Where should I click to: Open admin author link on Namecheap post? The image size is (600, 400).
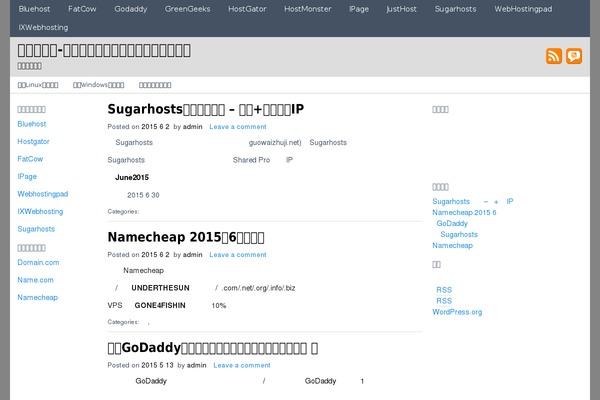pos(192,255)
